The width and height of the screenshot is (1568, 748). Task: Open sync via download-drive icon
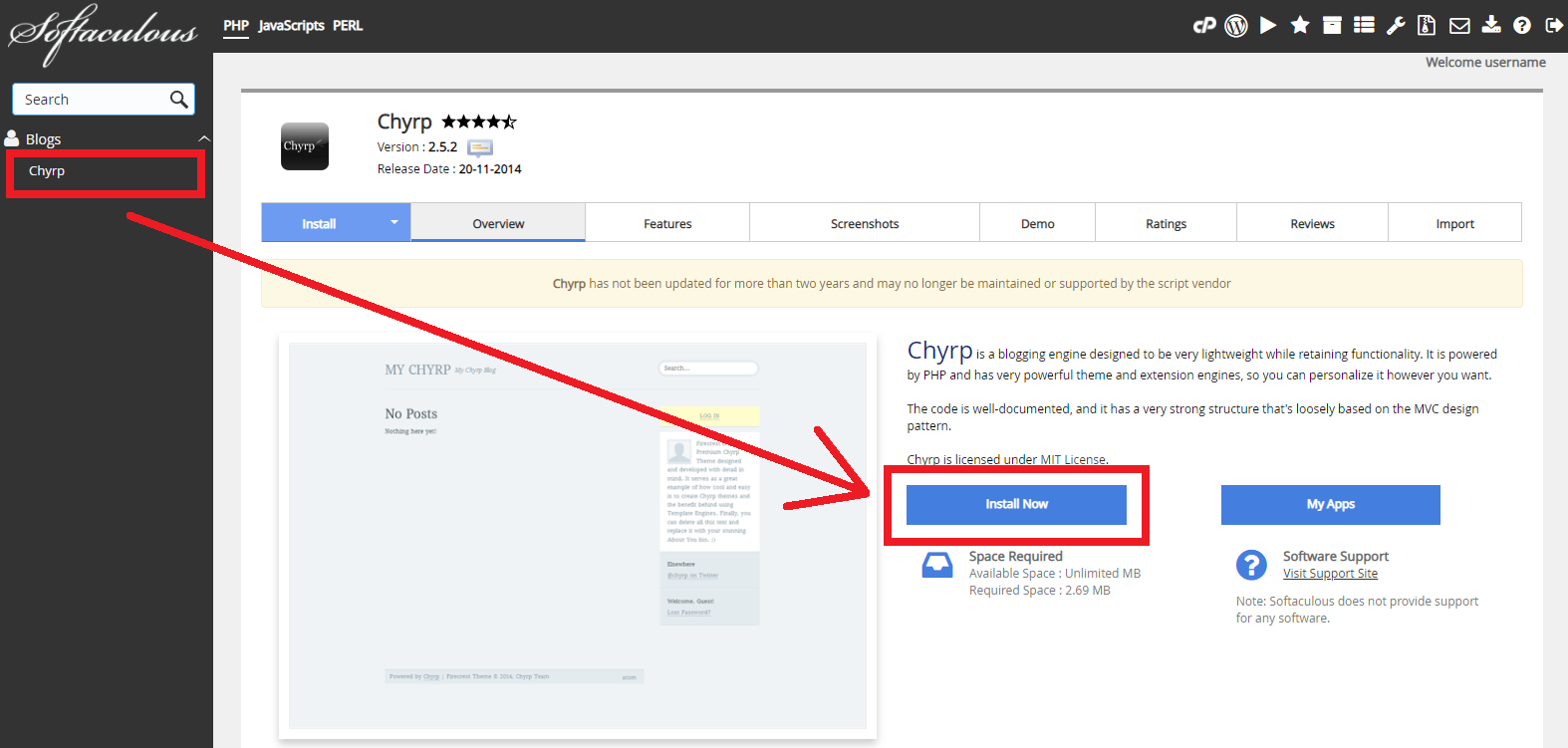1491,25
